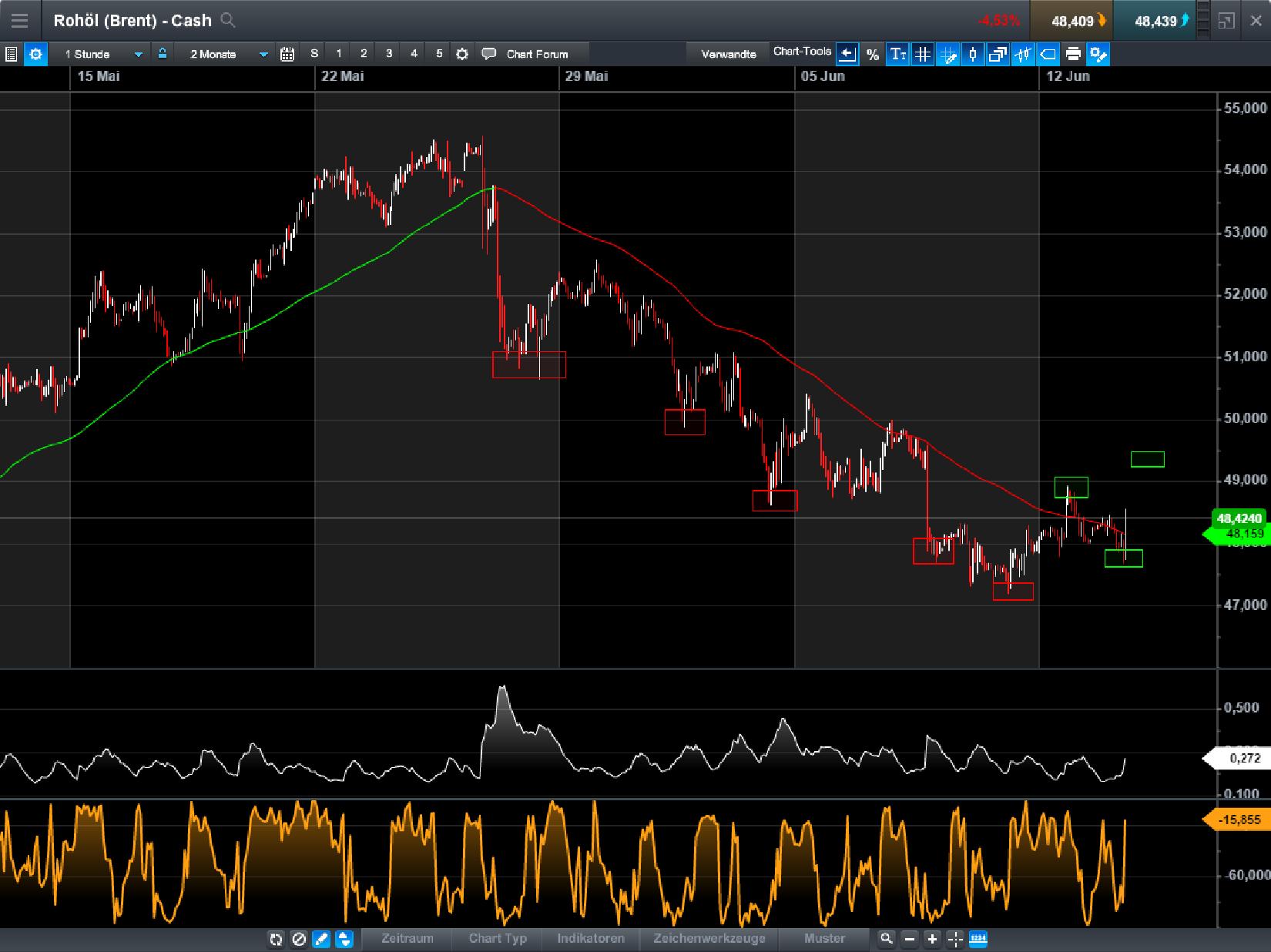The width and height of the screenshot is (1271, 952).
Task: Expand the Chart-Tools panel arrow
Action: (847, 53)
